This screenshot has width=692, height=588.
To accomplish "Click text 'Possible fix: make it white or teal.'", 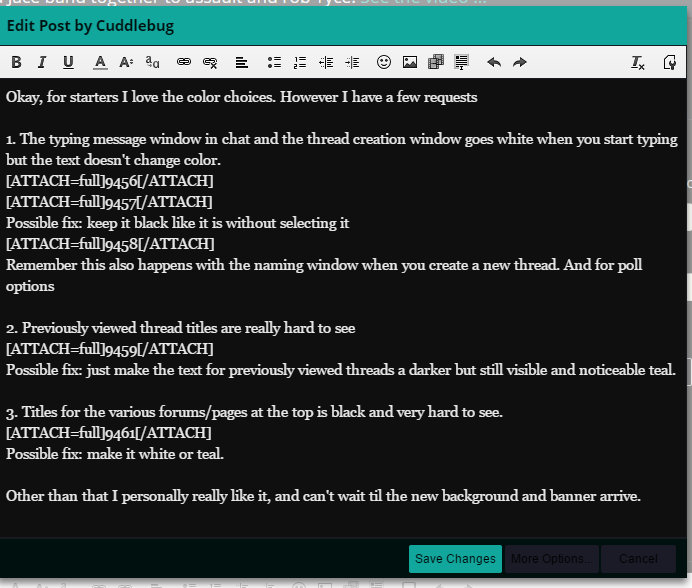I will [115, 454].
